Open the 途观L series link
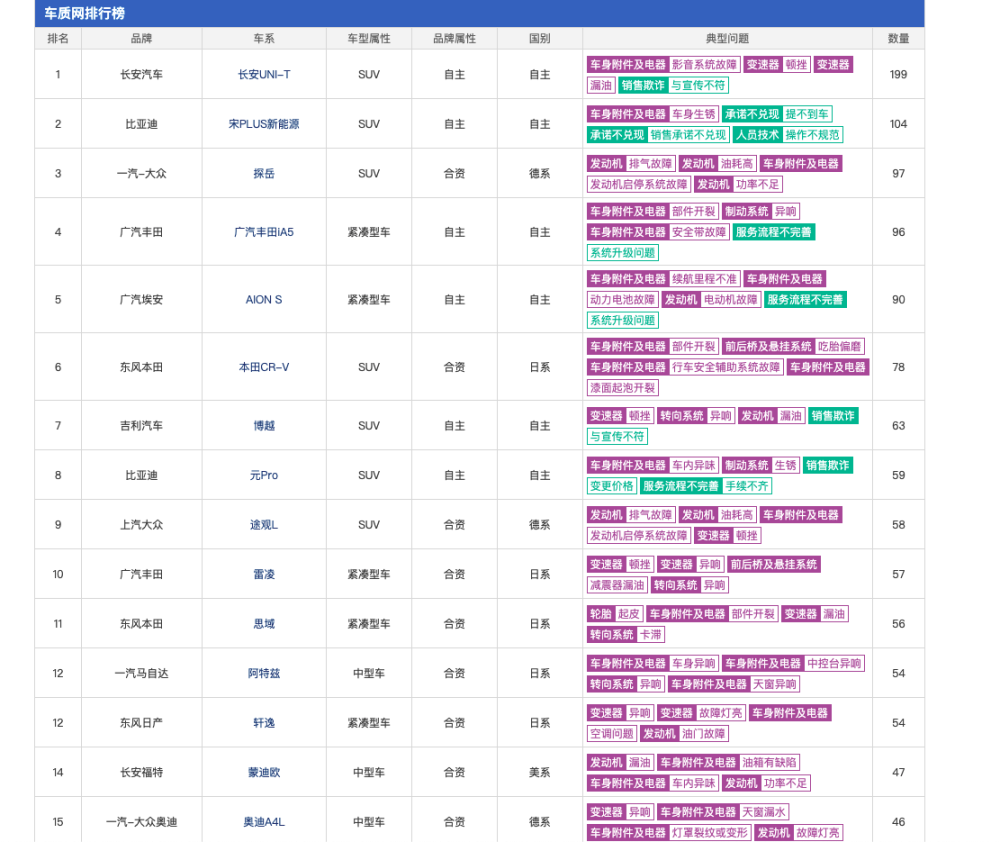The width and height of the screenshot is (1000, 842). 264,525
